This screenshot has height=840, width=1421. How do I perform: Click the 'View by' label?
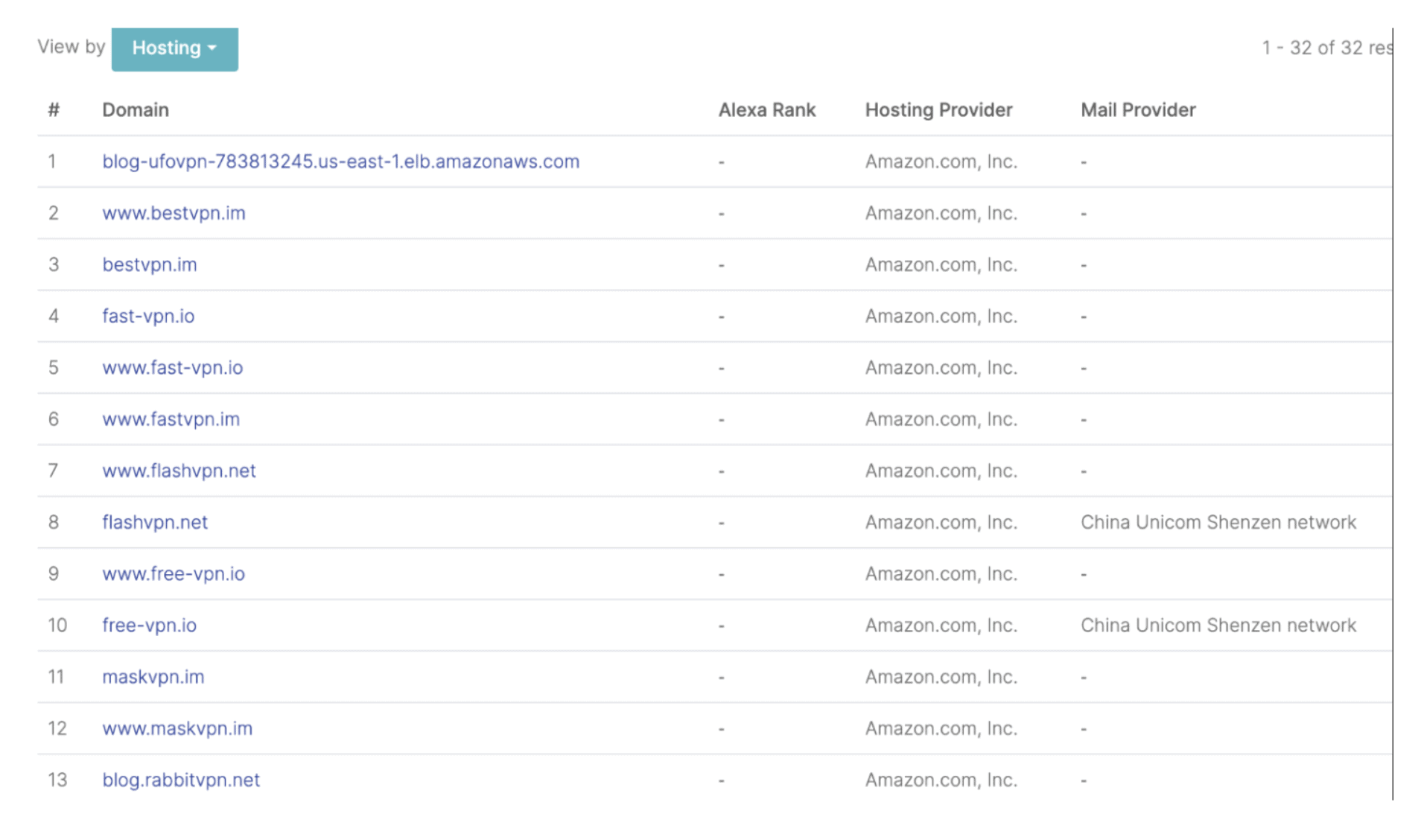(x=71, y=46)
